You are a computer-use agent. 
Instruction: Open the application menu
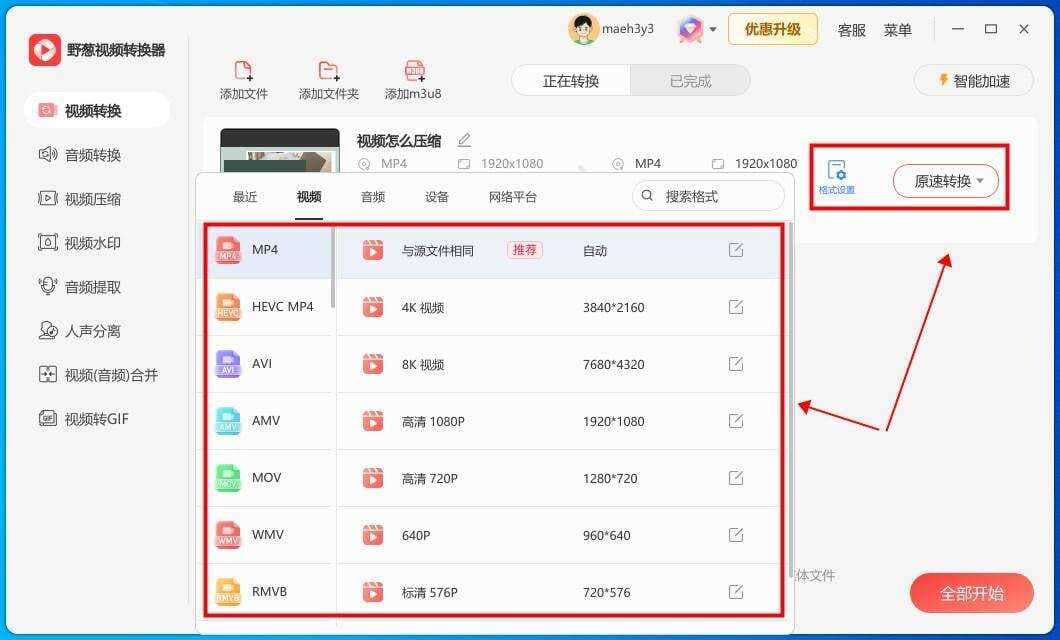tap(898, 30)
